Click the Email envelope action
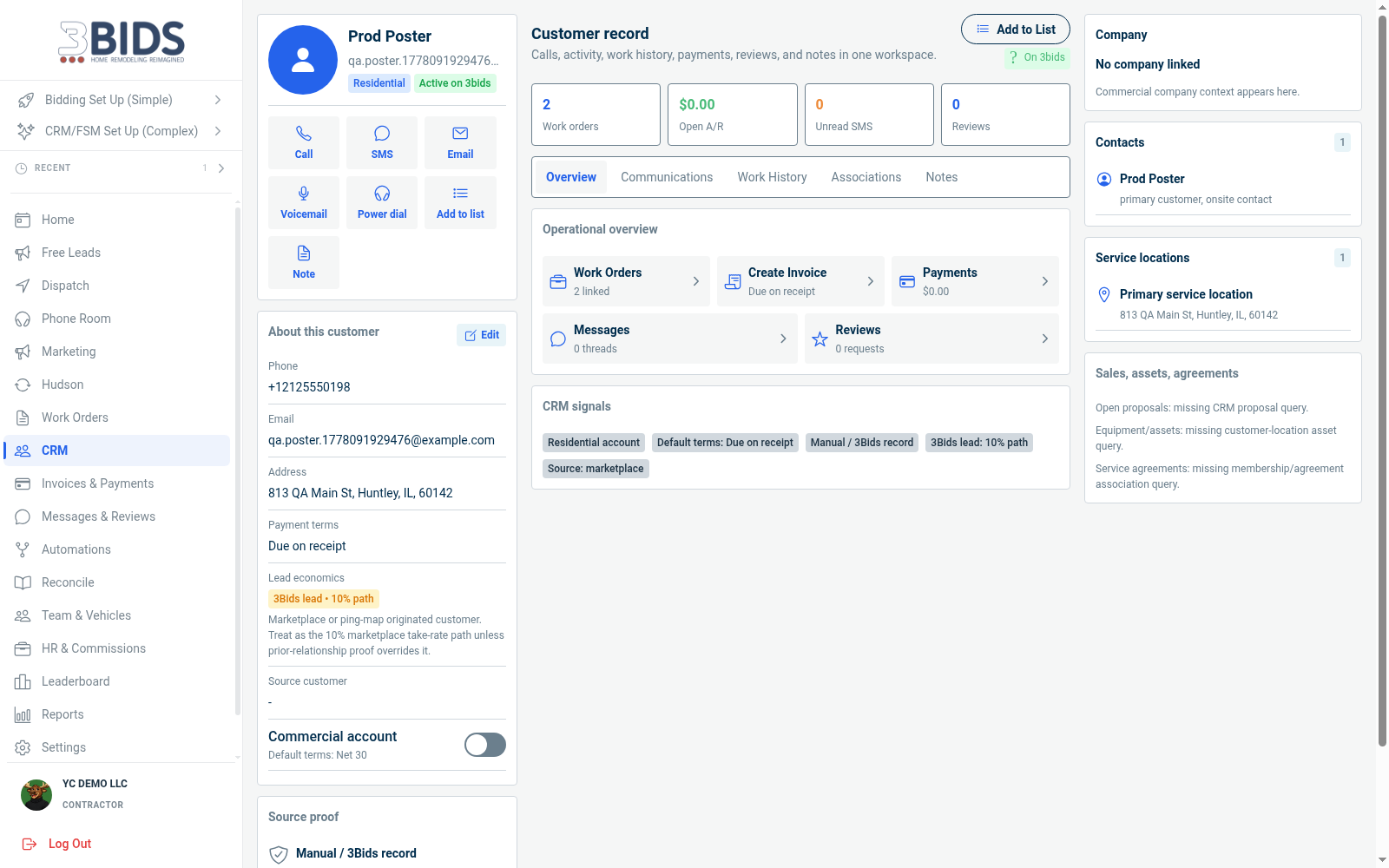 tap(460, 142)
